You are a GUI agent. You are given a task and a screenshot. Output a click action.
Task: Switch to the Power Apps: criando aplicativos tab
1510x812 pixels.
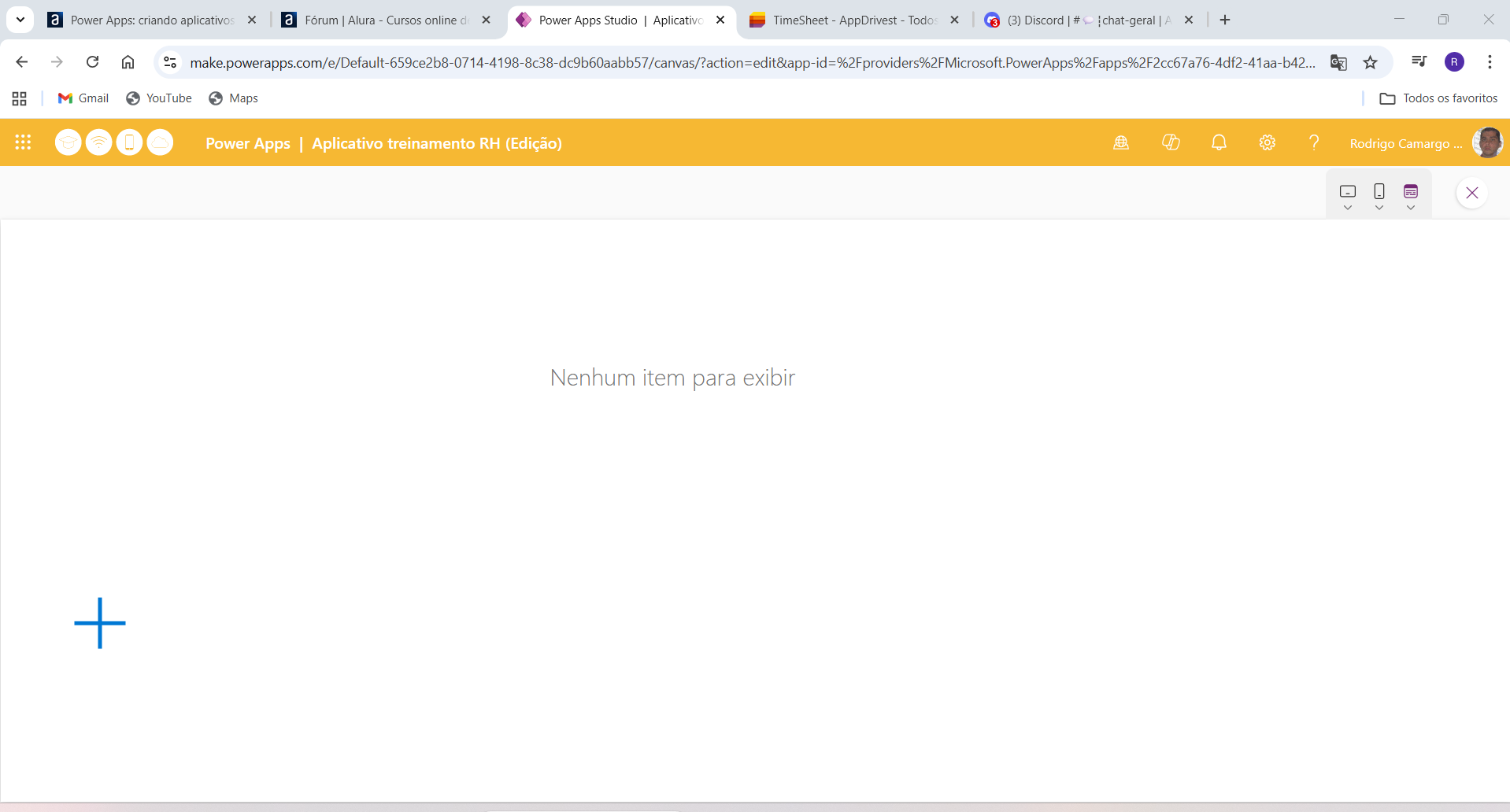click(x=152, y=20)
